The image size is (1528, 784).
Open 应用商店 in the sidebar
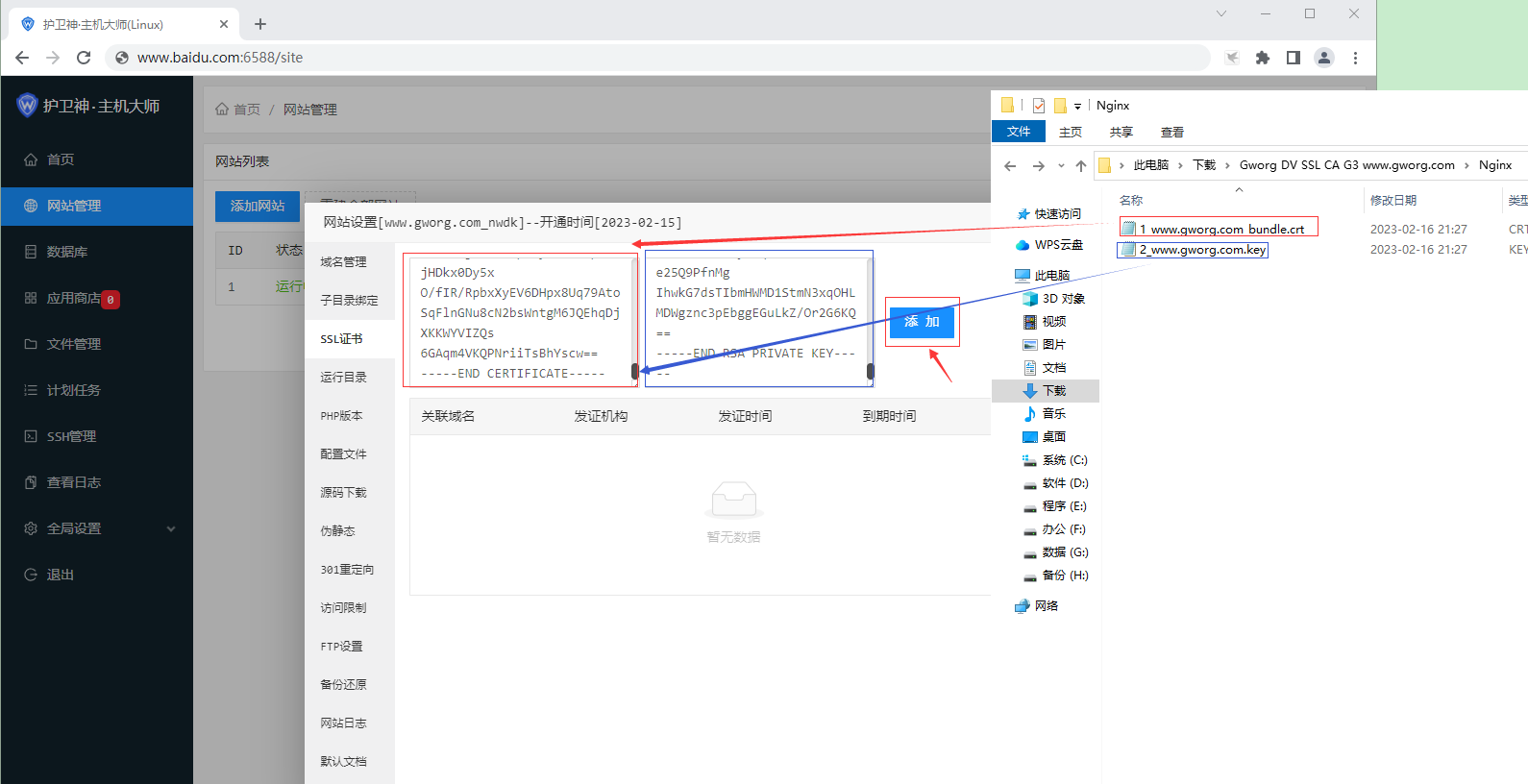[x=96, y=298]
